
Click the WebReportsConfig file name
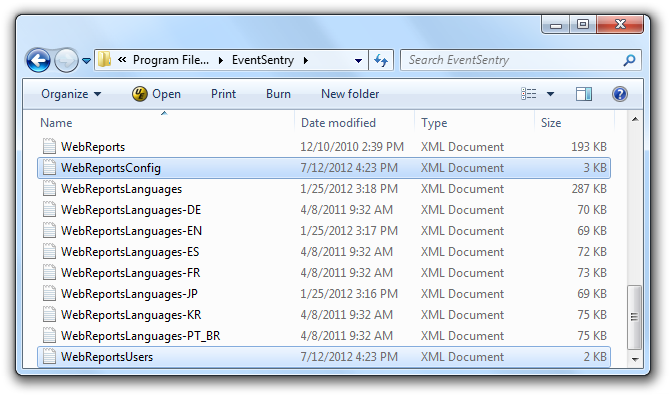pos(111,168)
